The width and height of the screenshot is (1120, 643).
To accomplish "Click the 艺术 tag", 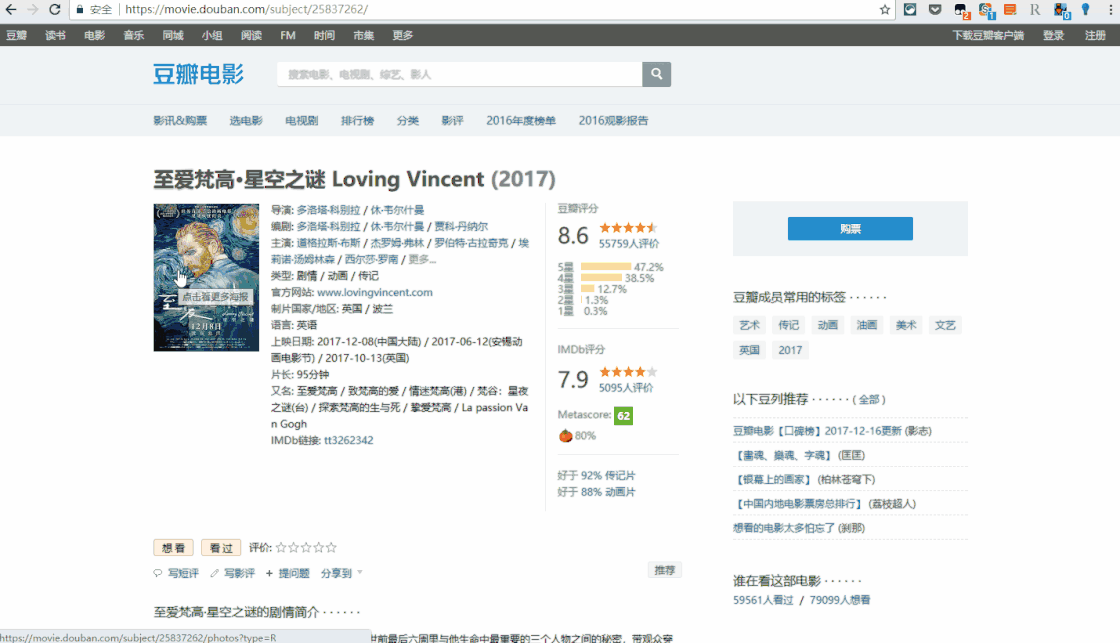I will point(749,325).
